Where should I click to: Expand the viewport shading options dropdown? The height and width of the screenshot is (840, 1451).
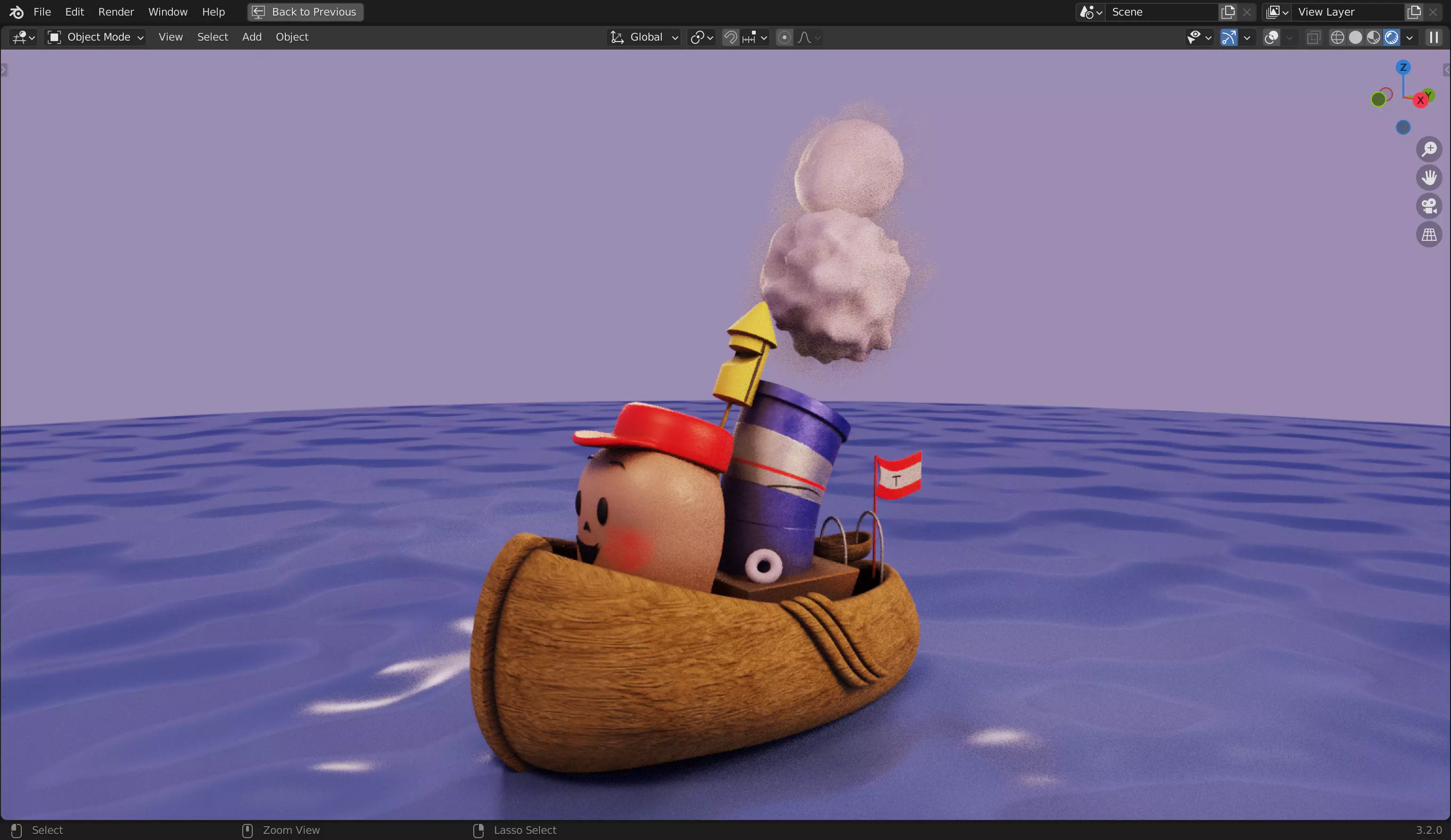coord(1409,37)
